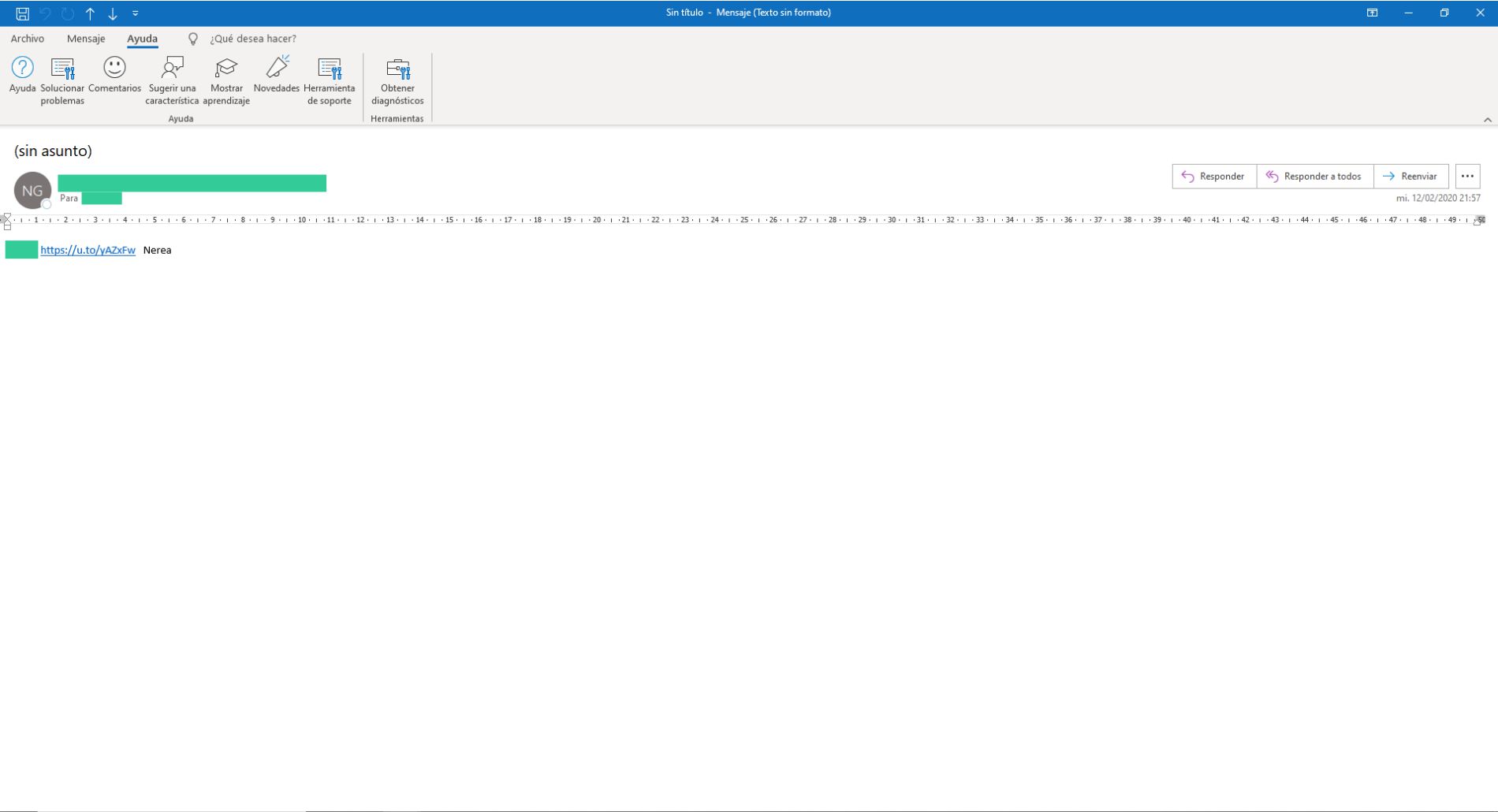Open Solucionar problemas troubleshooting tool
1498x812 pixels.
pos(62,69)
